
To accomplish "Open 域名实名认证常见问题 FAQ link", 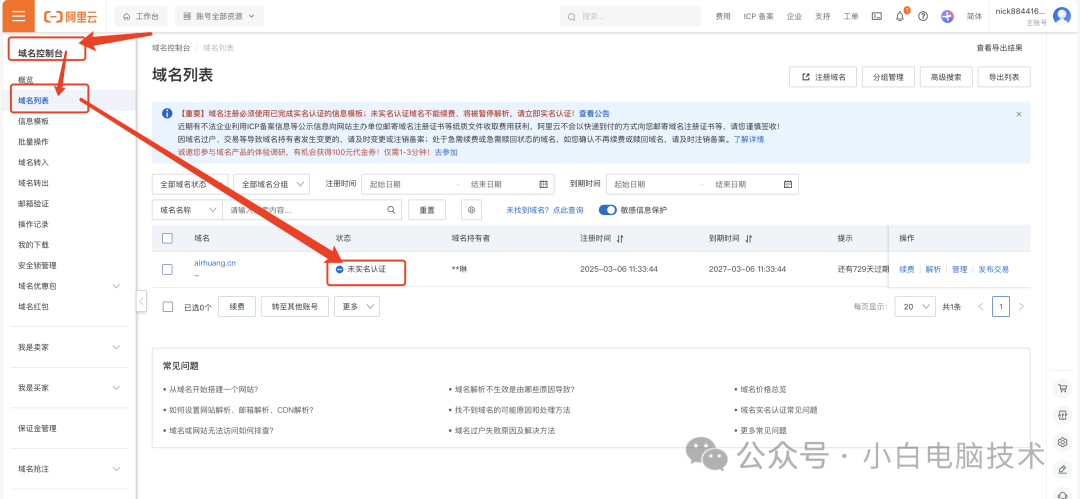I will click(x=778, y=409).
